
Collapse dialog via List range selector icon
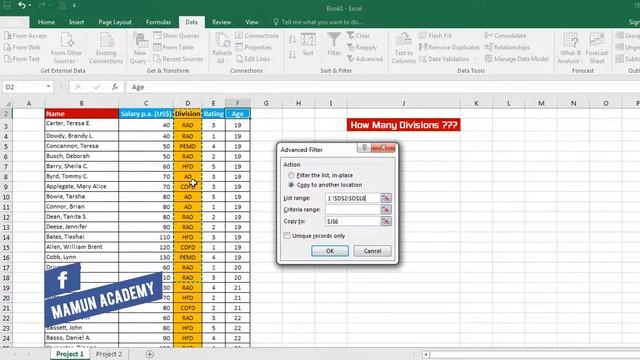click(x=386, y=198)
